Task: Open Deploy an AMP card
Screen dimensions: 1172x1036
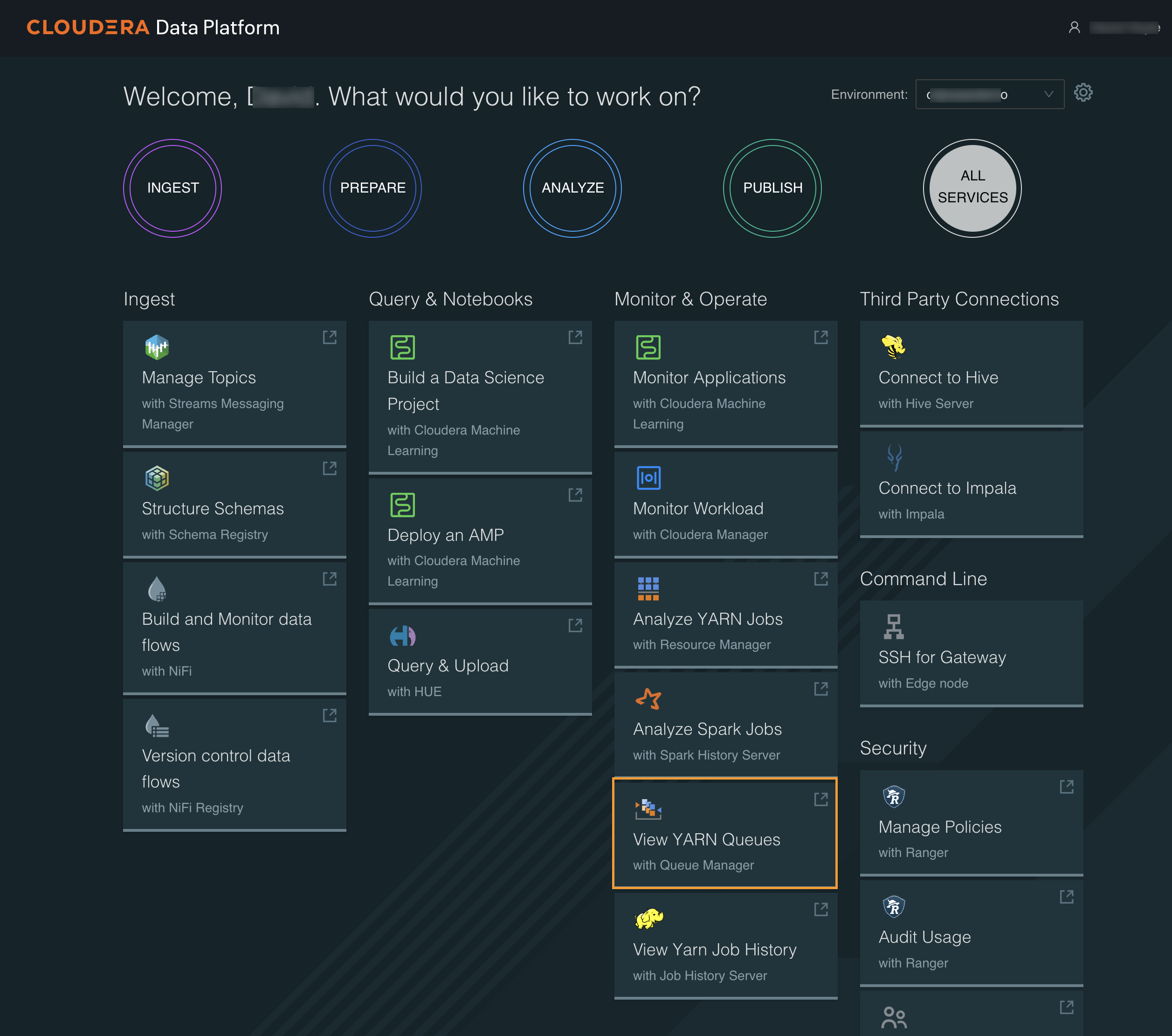Action: coord(480,541)
